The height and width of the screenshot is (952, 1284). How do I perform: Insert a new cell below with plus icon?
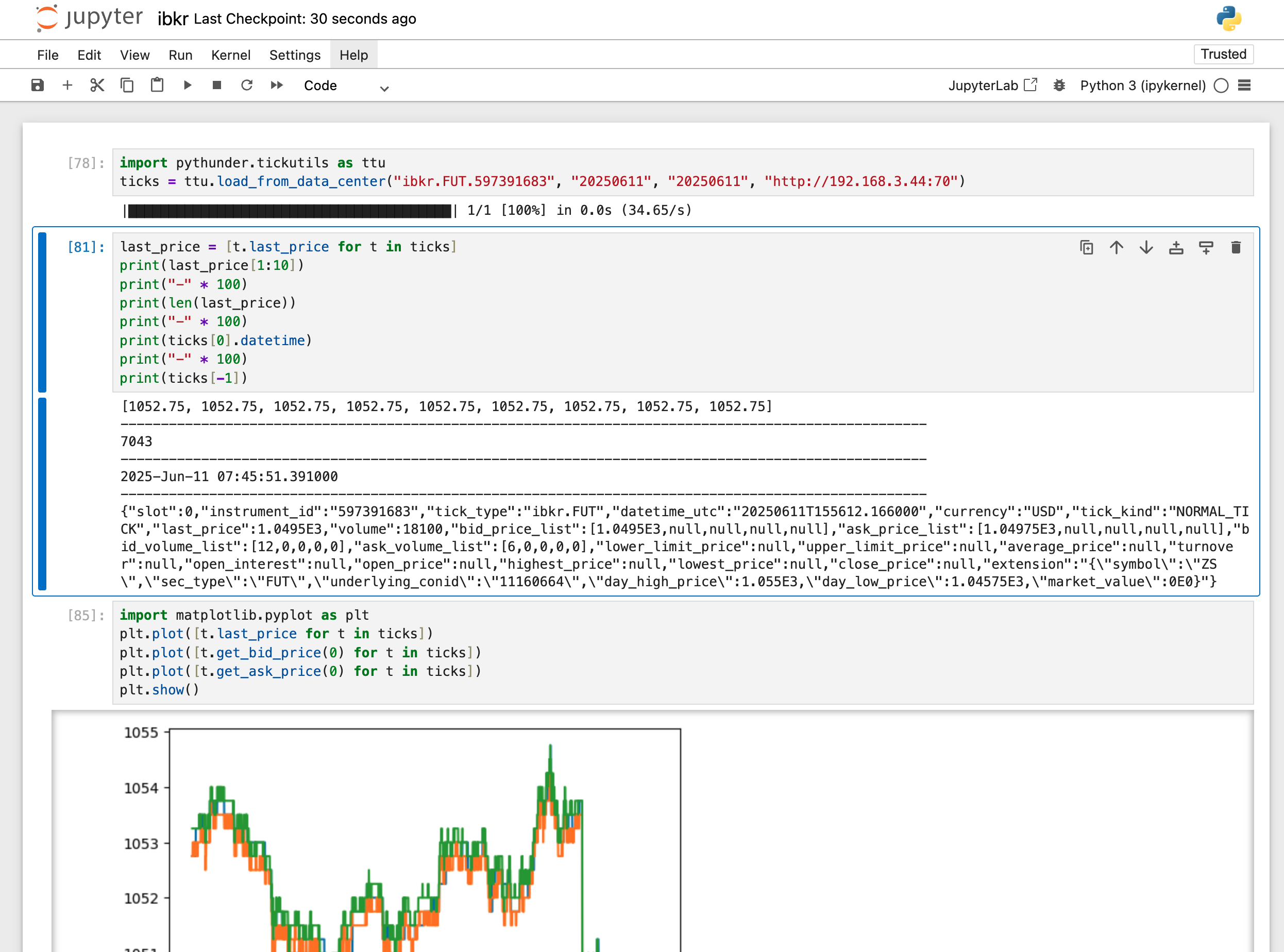tap(67, 86)
